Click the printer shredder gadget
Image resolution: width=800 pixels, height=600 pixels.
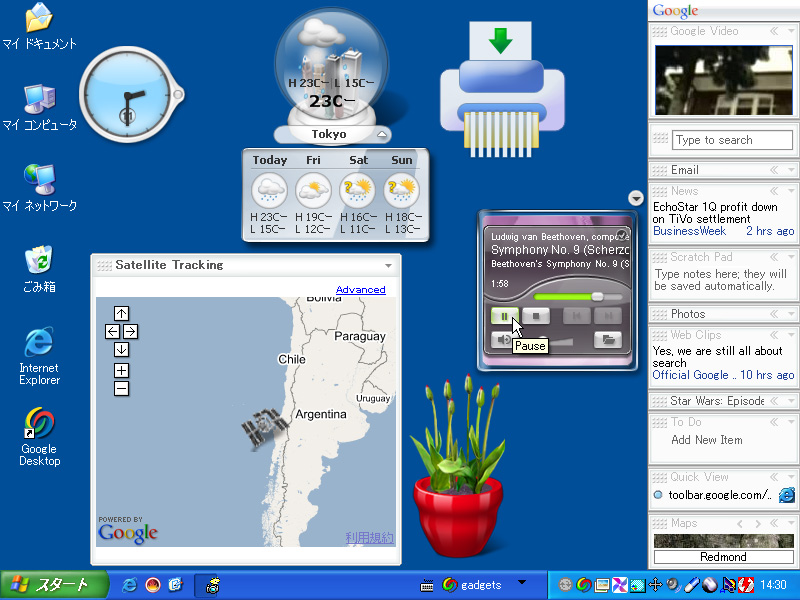(x=502, y=89)
